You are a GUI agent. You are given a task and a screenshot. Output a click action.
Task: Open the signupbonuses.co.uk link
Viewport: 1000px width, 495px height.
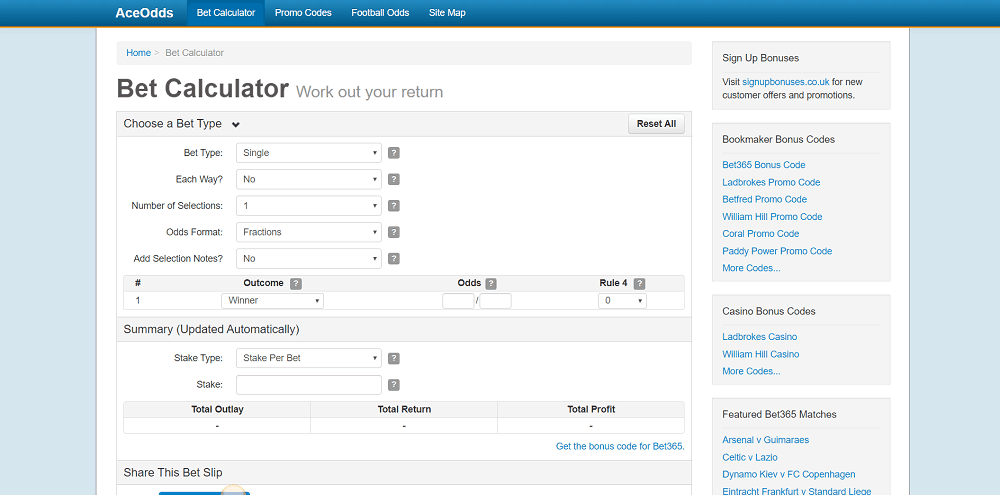(786, 82)
